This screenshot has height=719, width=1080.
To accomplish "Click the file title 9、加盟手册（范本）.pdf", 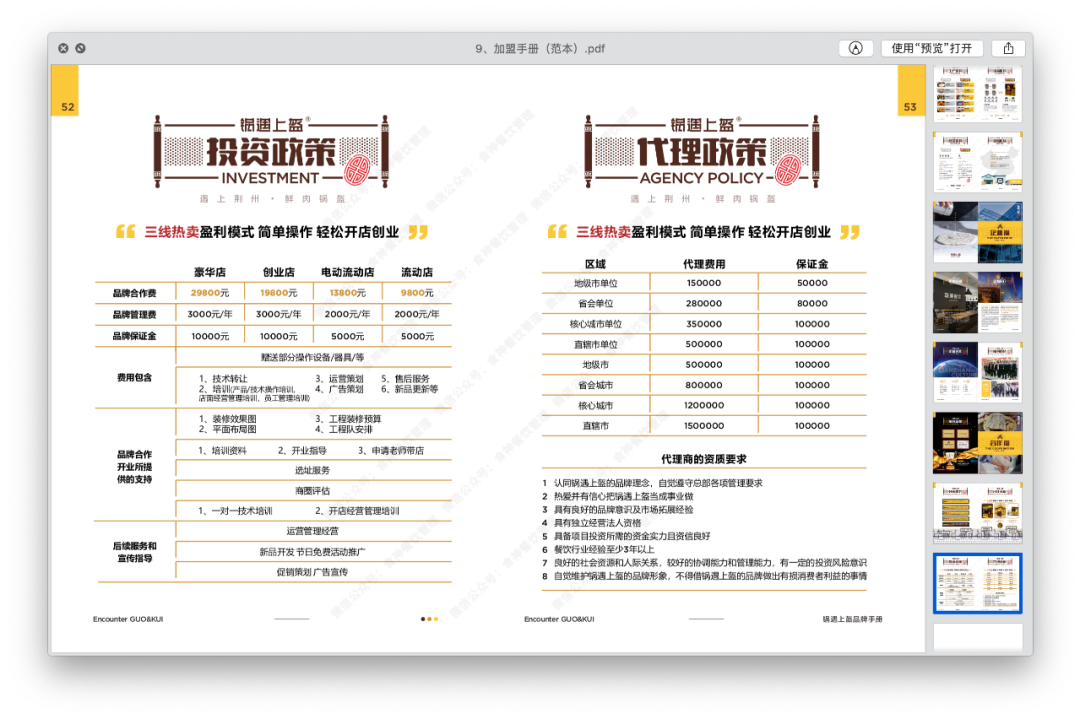I will click(x=540, y=48).
